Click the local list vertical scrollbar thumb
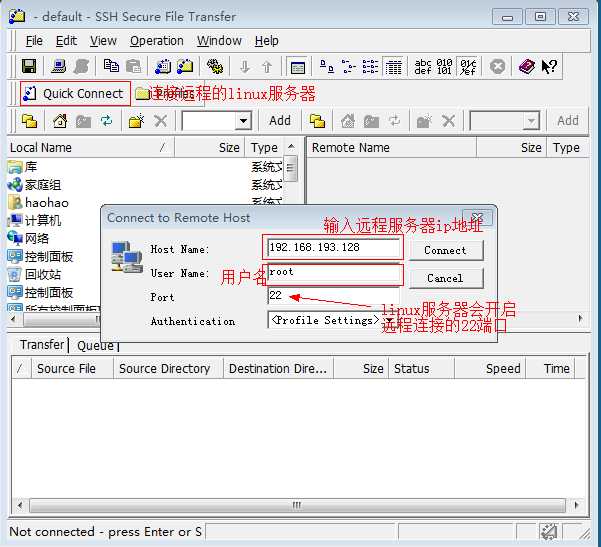This screenshot has height=547, width=601. [291, 168]
